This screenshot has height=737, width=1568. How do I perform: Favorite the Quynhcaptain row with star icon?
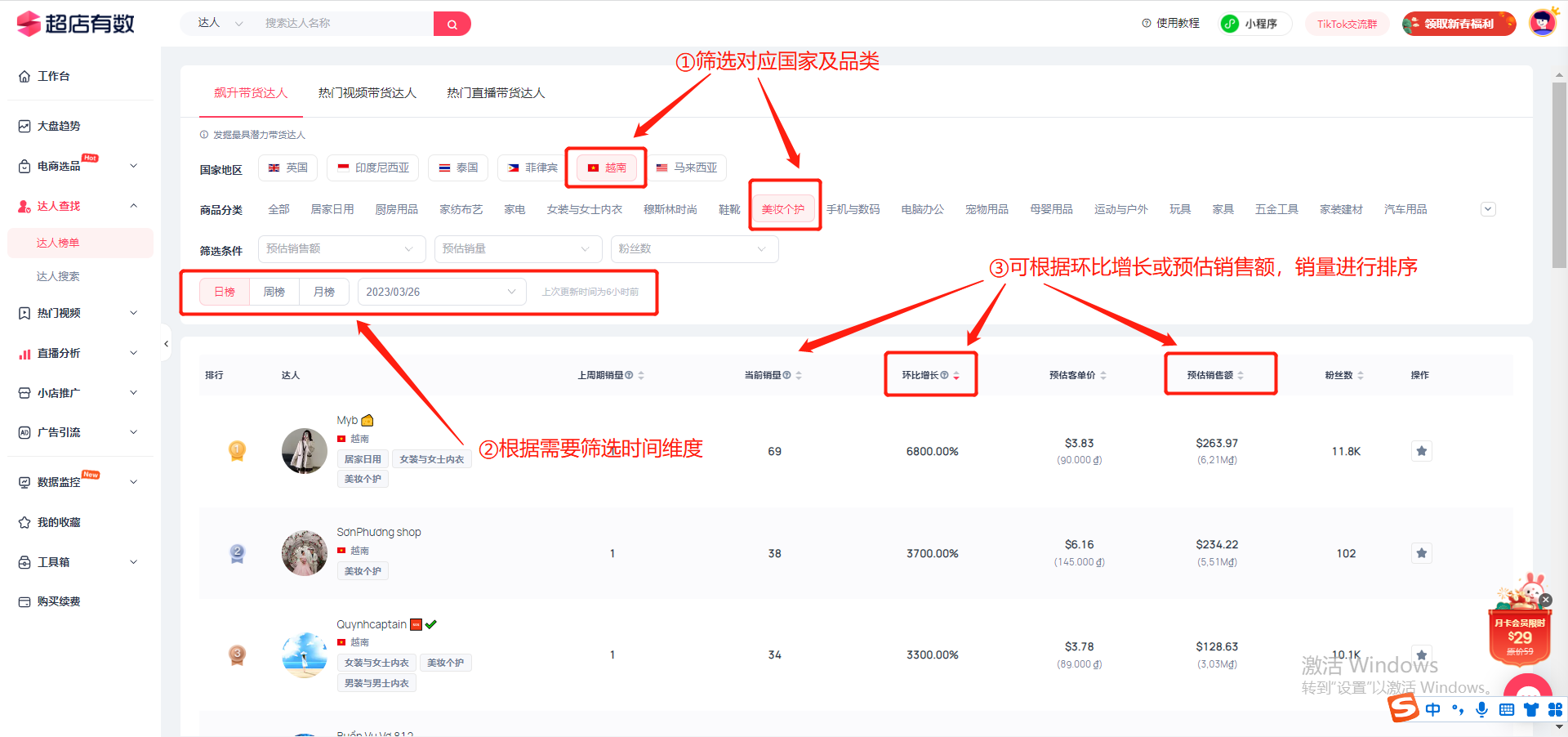click(x=1422, y=654)
